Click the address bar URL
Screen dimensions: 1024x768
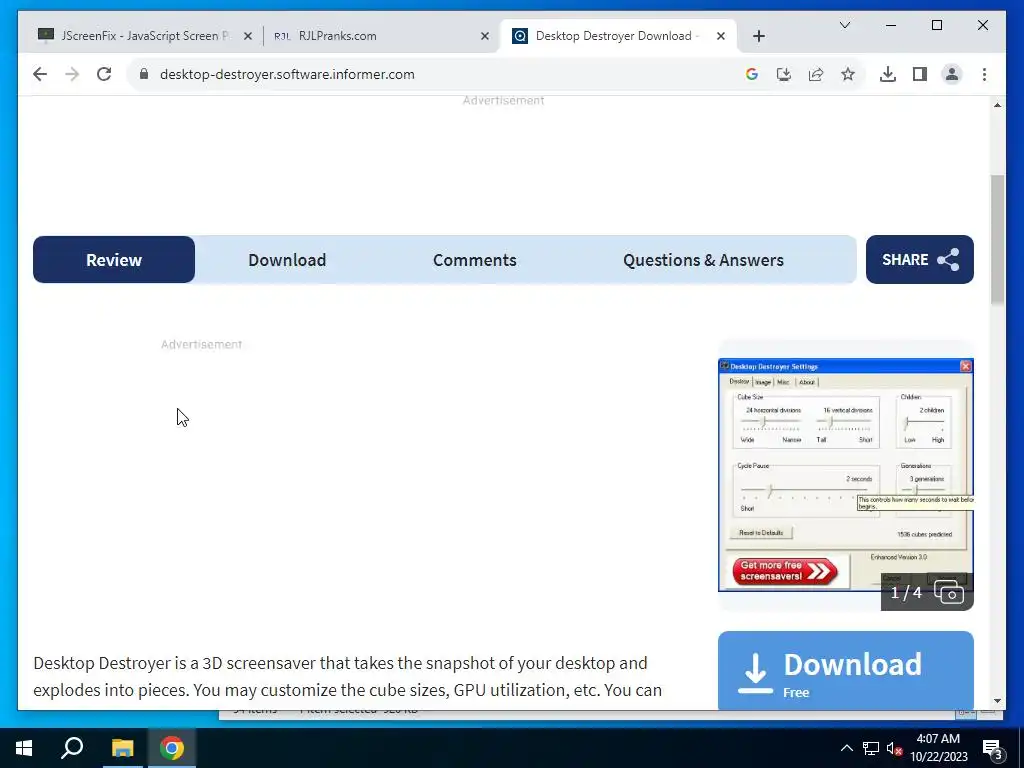[287, 74]
